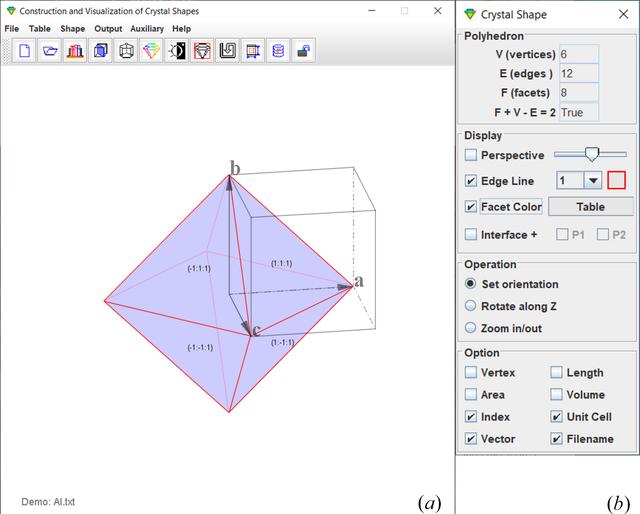The width and height of the screenshot is (640, 514).
Task: Tick the P2 checkbox
Action: pos(602,235)
